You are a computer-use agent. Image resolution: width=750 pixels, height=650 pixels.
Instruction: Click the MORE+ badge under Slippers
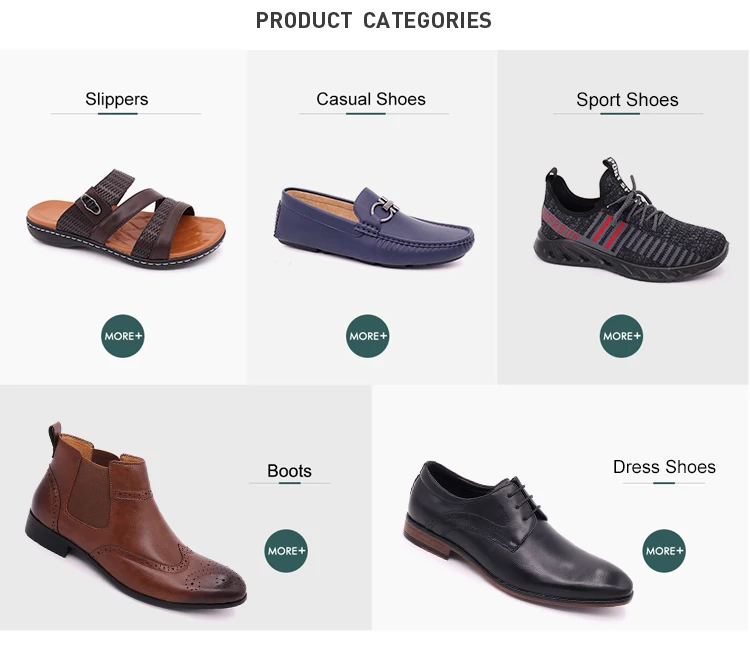pos(123,337)
